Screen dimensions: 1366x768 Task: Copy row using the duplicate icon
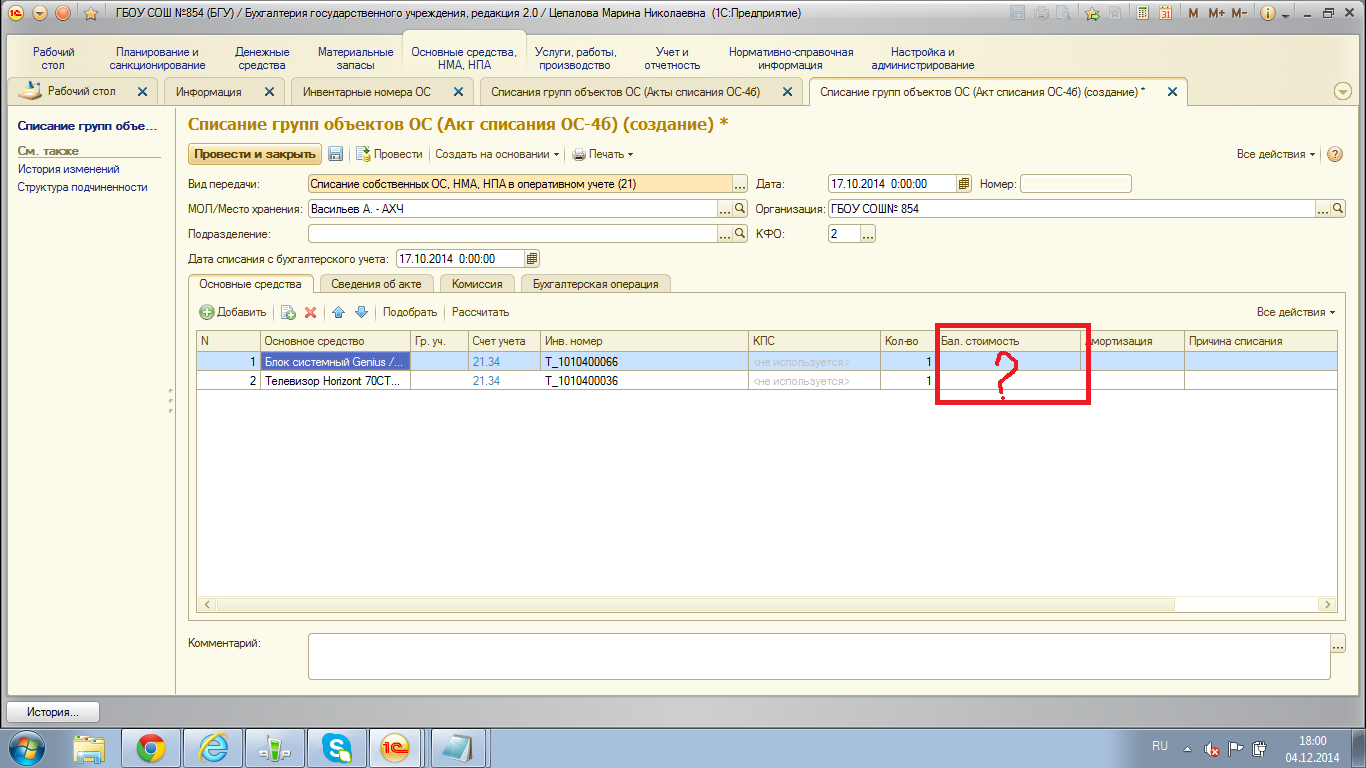[x=288, y=312]
